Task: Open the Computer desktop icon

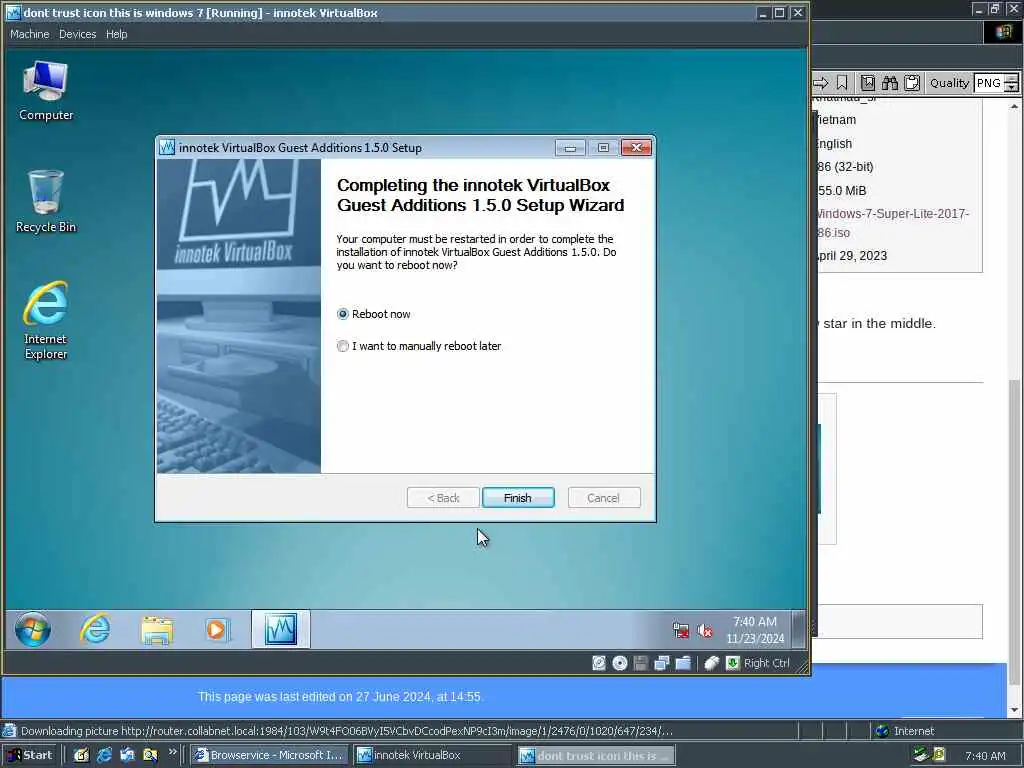Action: pyautogui.click(x=46, y=91)
